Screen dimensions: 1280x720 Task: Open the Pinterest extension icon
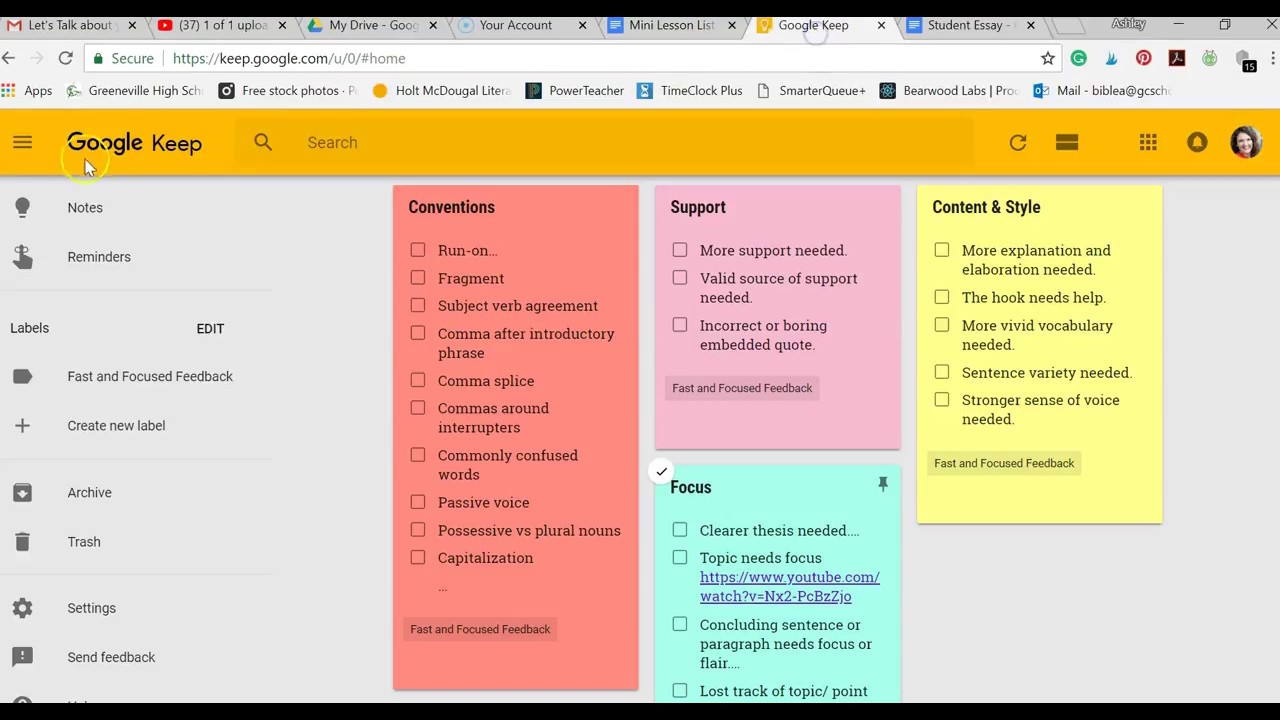1144,58
